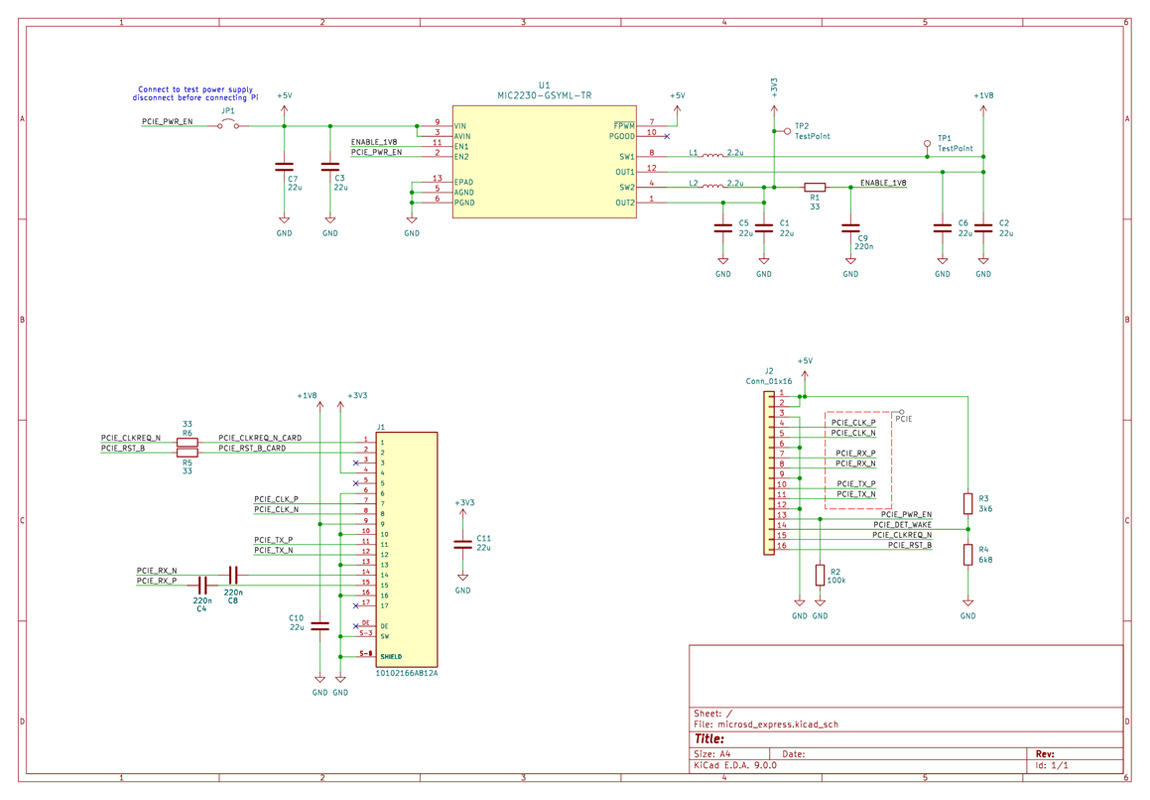Select the JP1 jumper symbol

[x=229, y=125]
